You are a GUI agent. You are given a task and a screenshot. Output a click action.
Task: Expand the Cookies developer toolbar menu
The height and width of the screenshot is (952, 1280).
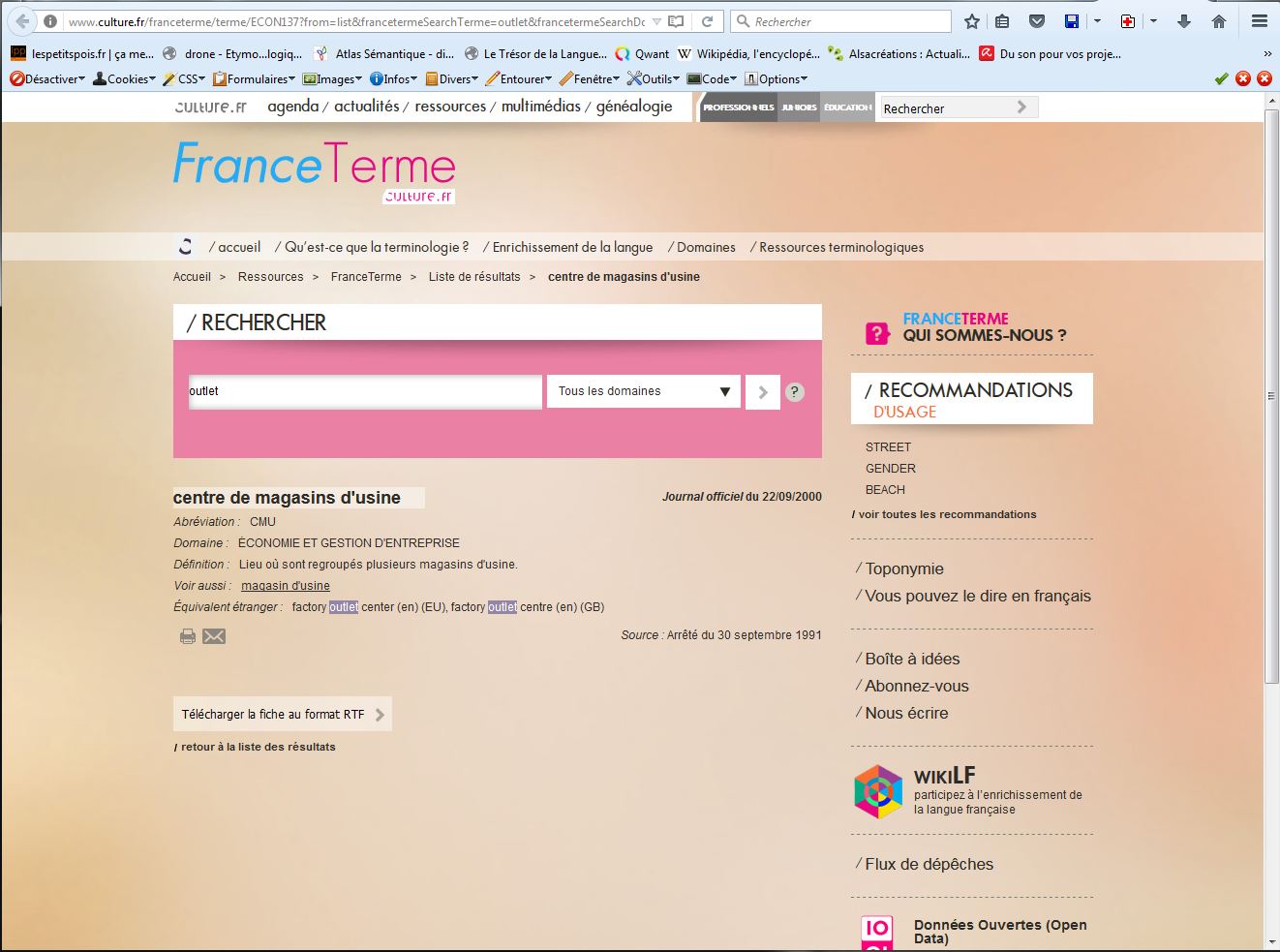124,79
